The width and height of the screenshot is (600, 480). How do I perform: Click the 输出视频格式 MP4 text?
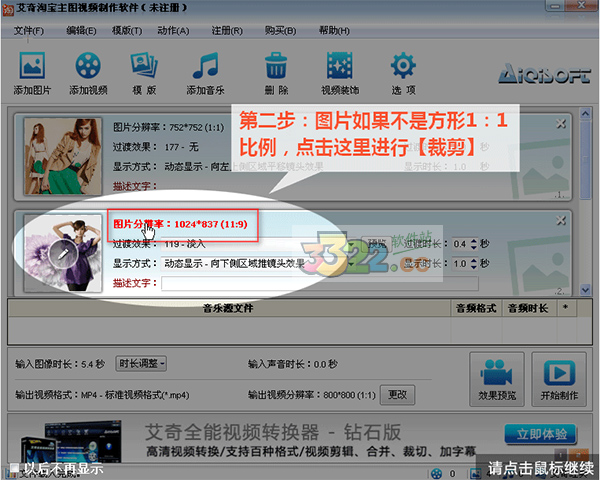pos(102,395)
